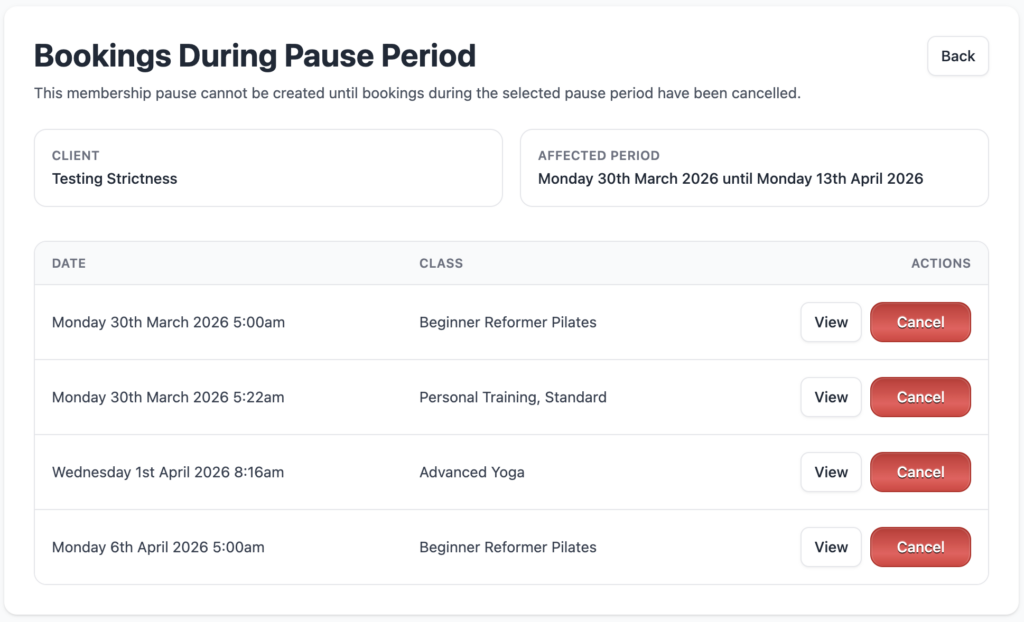Cancel the Personal Training, Standard booking

click(x=920, y=397)
